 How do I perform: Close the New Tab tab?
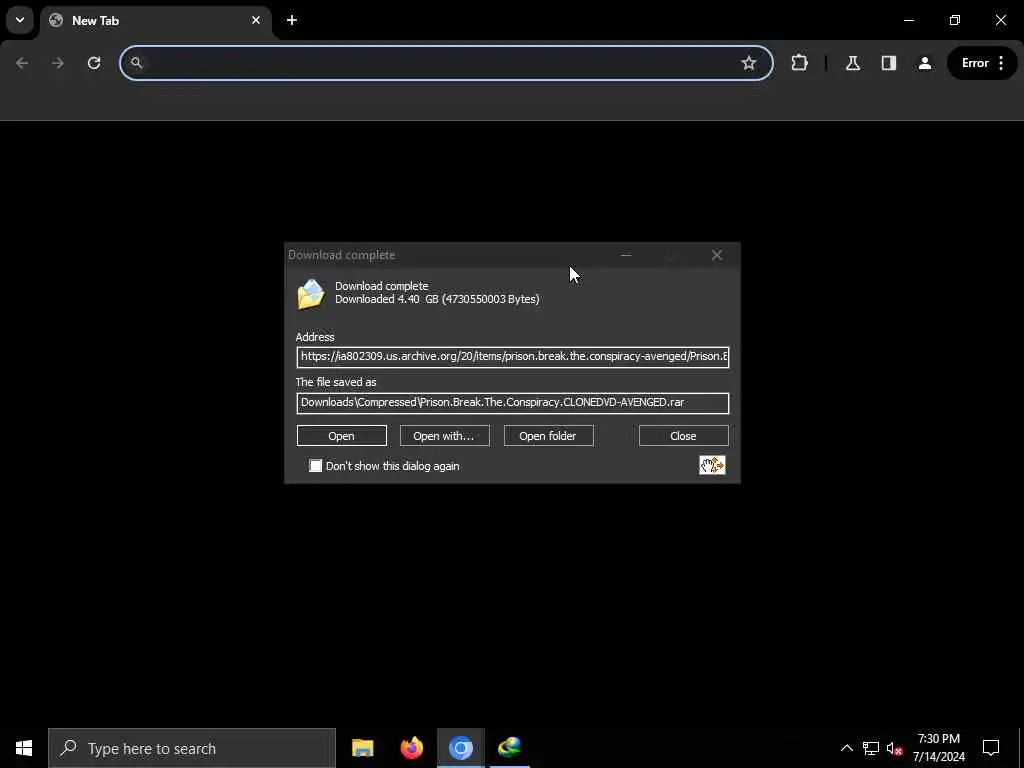point(256,20)
